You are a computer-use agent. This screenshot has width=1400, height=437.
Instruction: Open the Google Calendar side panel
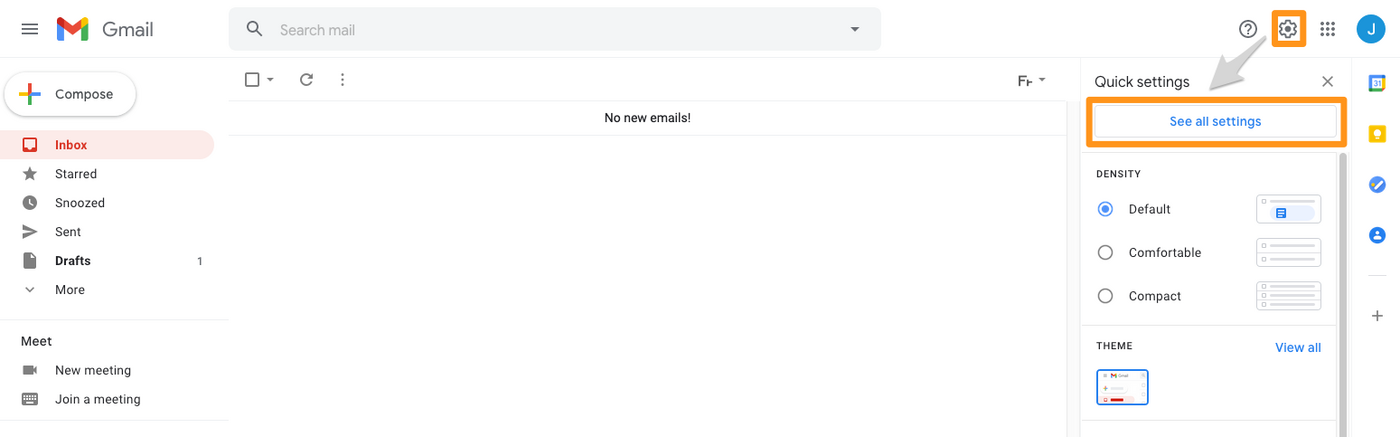click(1377, 83)
